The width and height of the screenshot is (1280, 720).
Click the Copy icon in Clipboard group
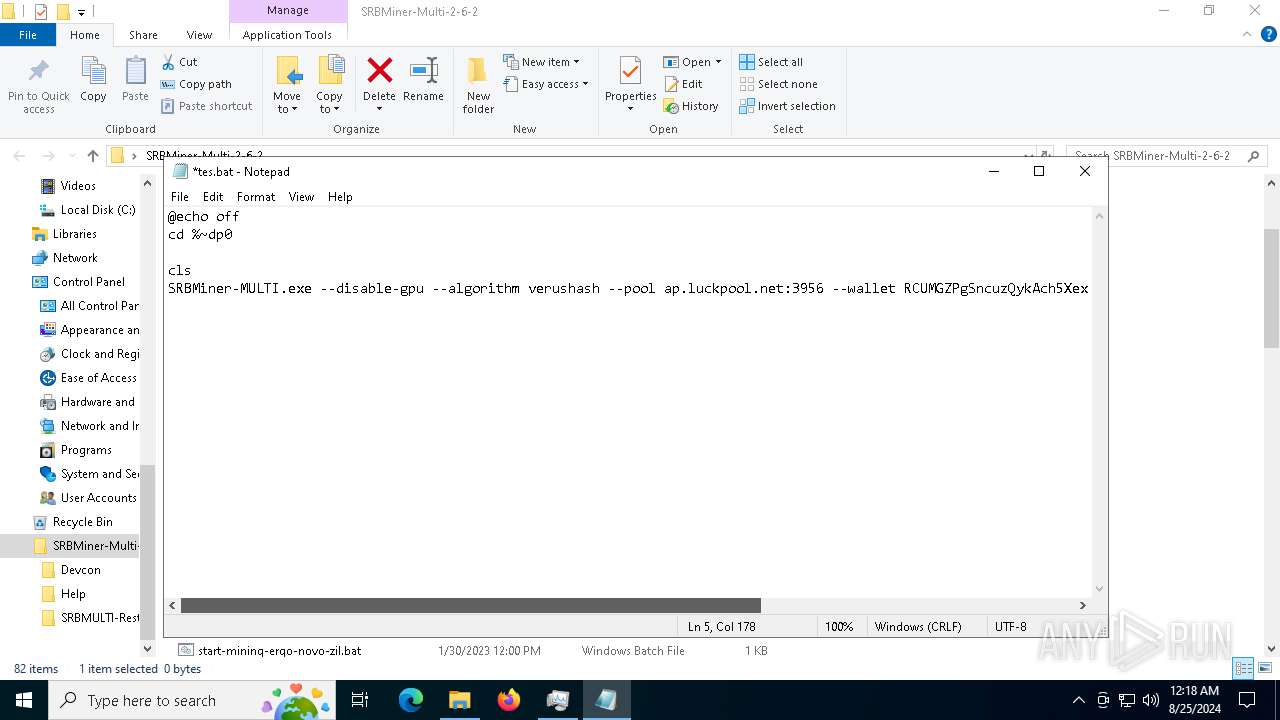[93, 72]
